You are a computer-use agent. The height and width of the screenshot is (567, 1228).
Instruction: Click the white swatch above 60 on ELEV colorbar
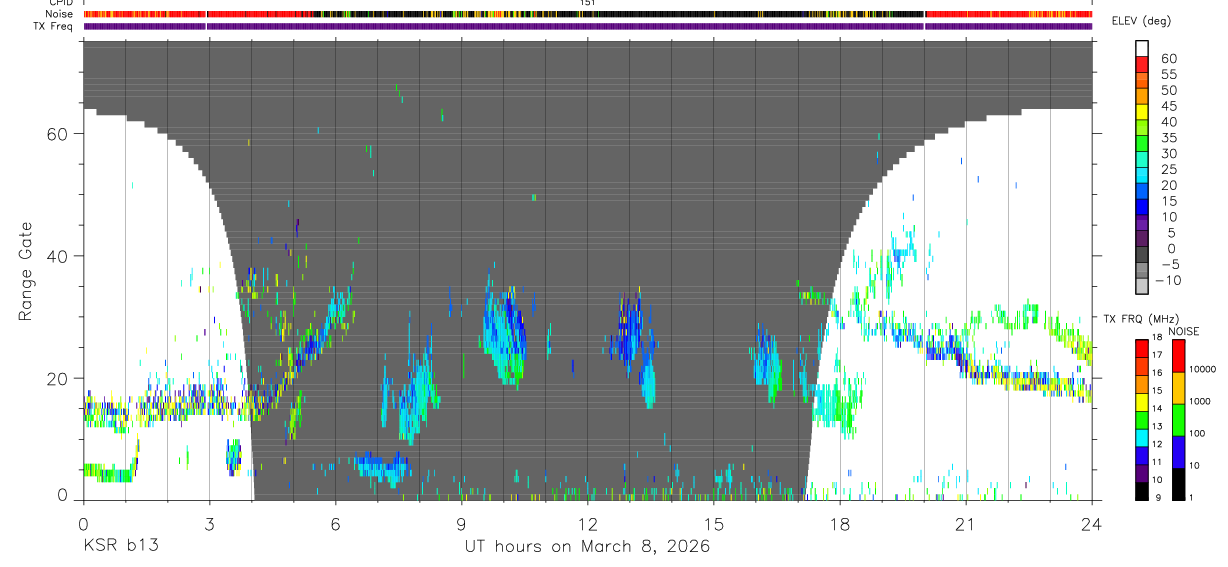[1142, 47]
